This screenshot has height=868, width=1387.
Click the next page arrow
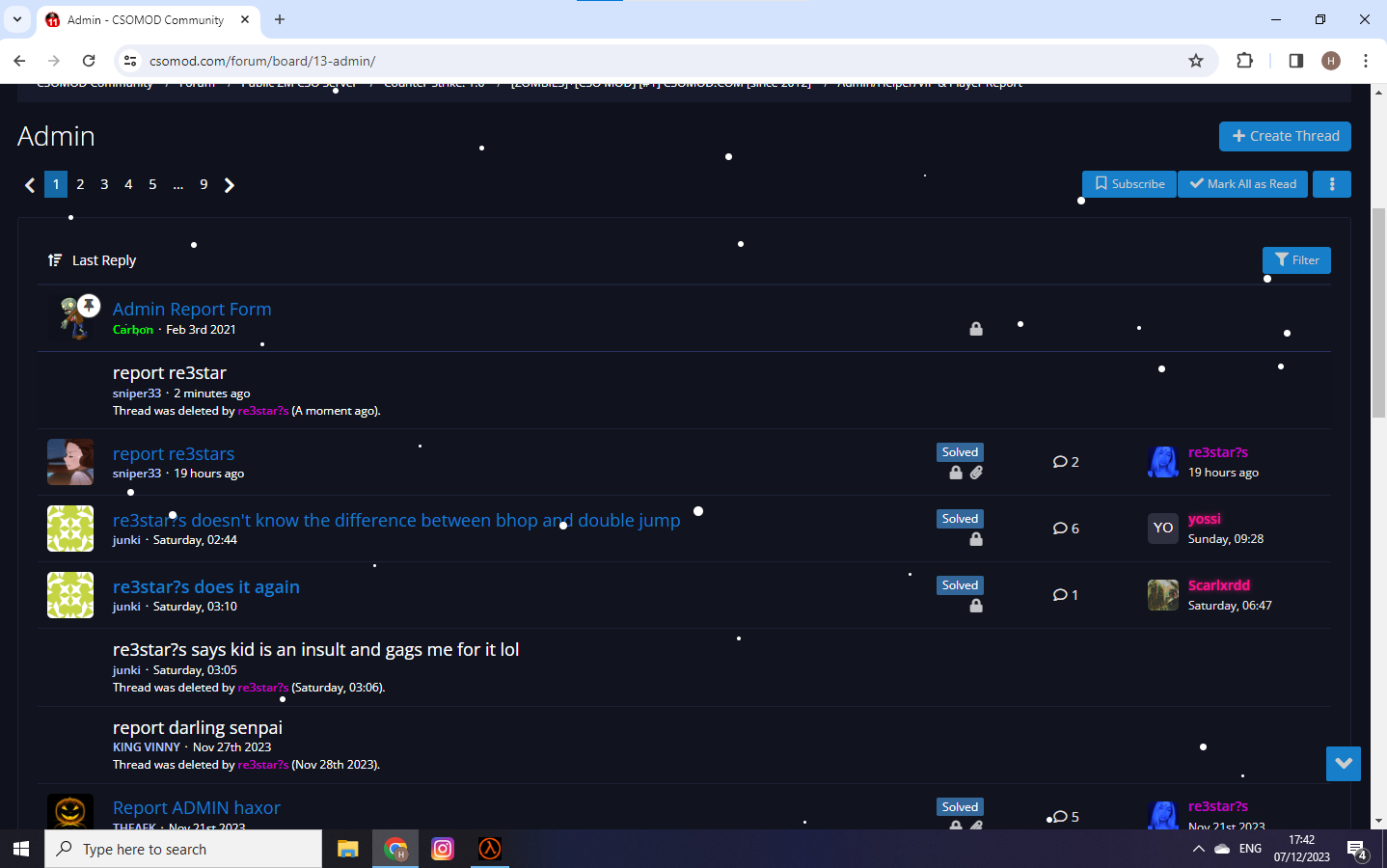(x=230, y=185)
